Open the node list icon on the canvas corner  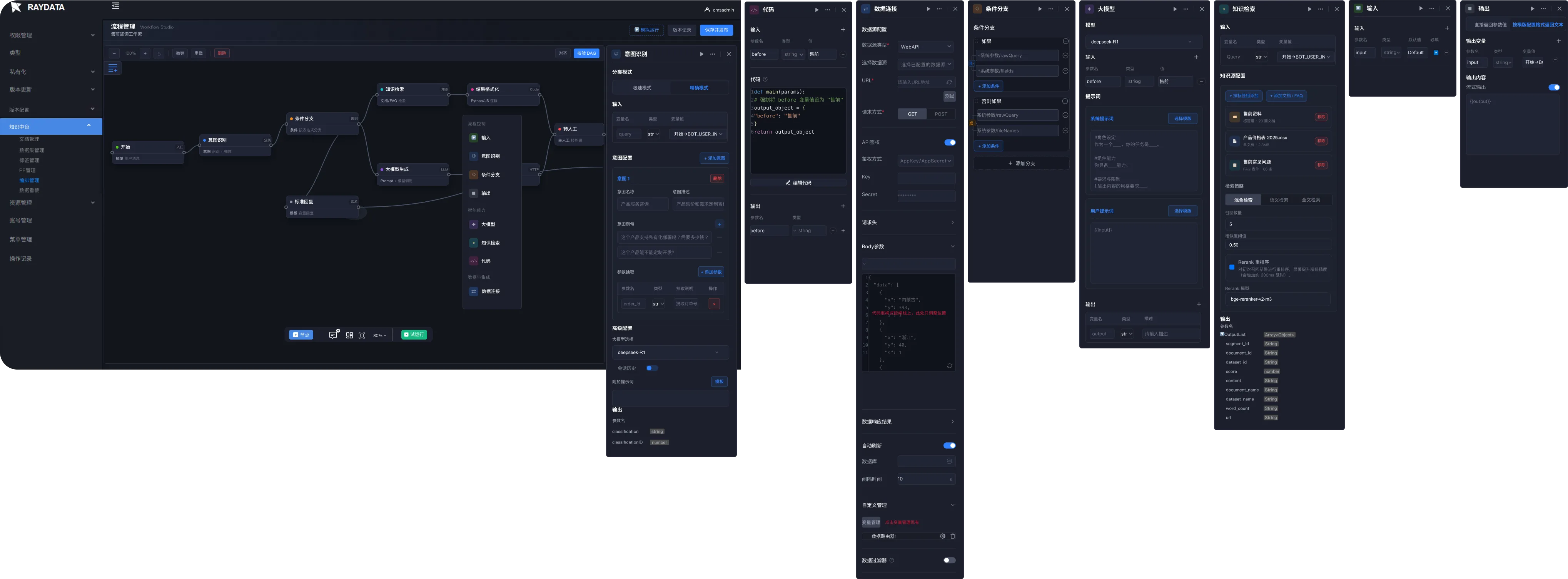113,68
